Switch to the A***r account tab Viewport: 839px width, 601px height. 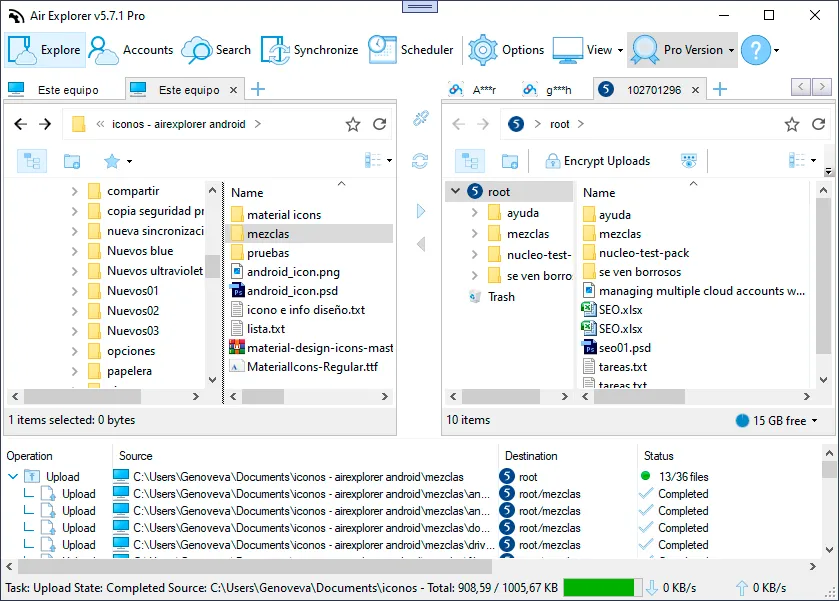[x=473, y=89]
